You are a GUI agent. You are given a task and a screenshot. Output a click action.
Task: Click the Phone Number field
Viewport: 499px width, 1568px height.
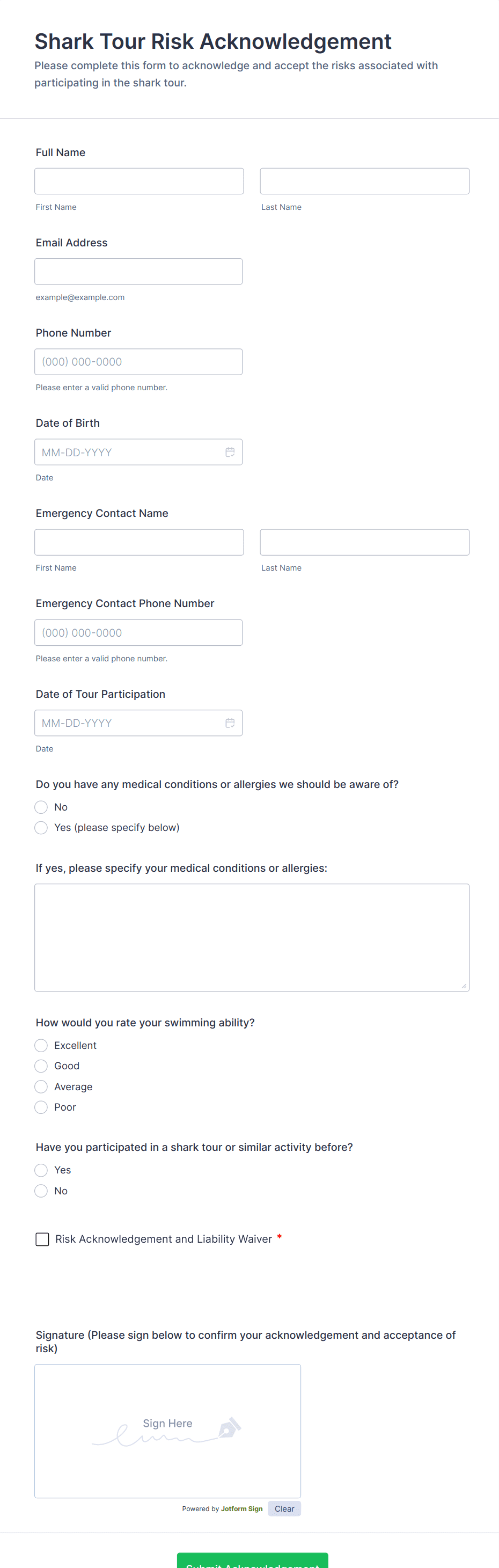[138, 362]
